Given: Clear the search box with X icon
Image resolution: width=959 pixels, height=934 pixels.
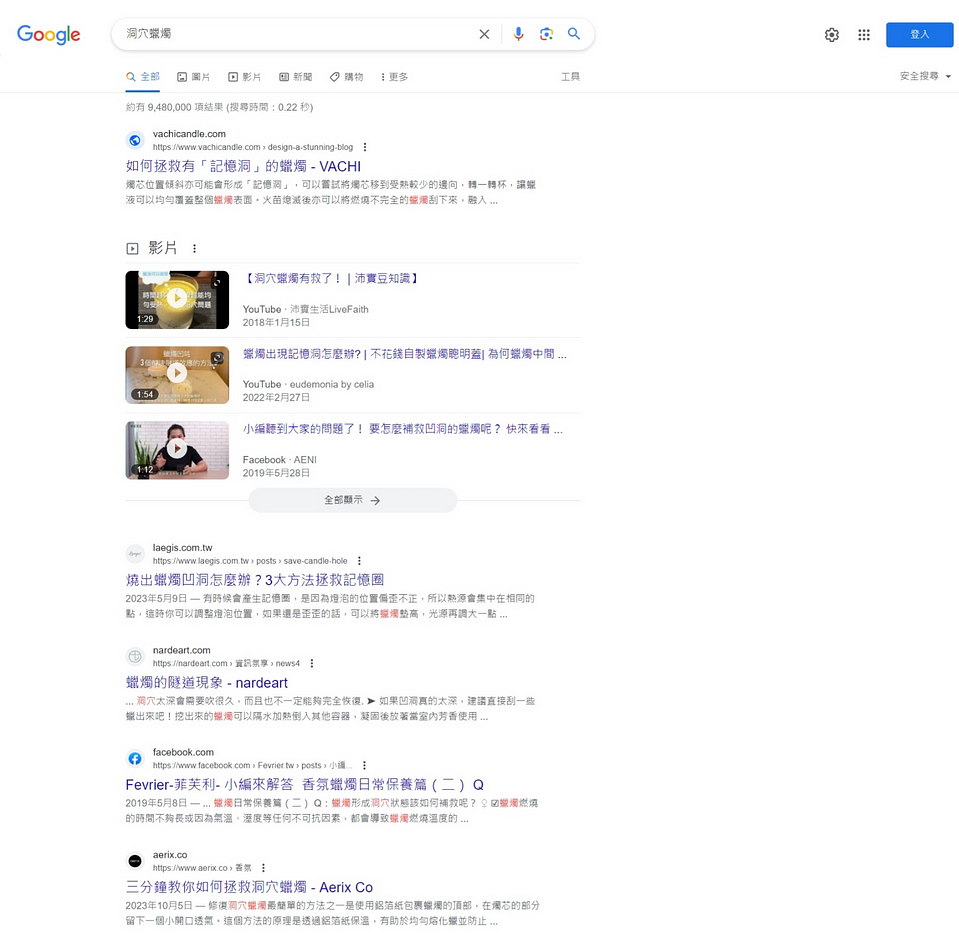Looking at the screenshot, I should point(484,34).
